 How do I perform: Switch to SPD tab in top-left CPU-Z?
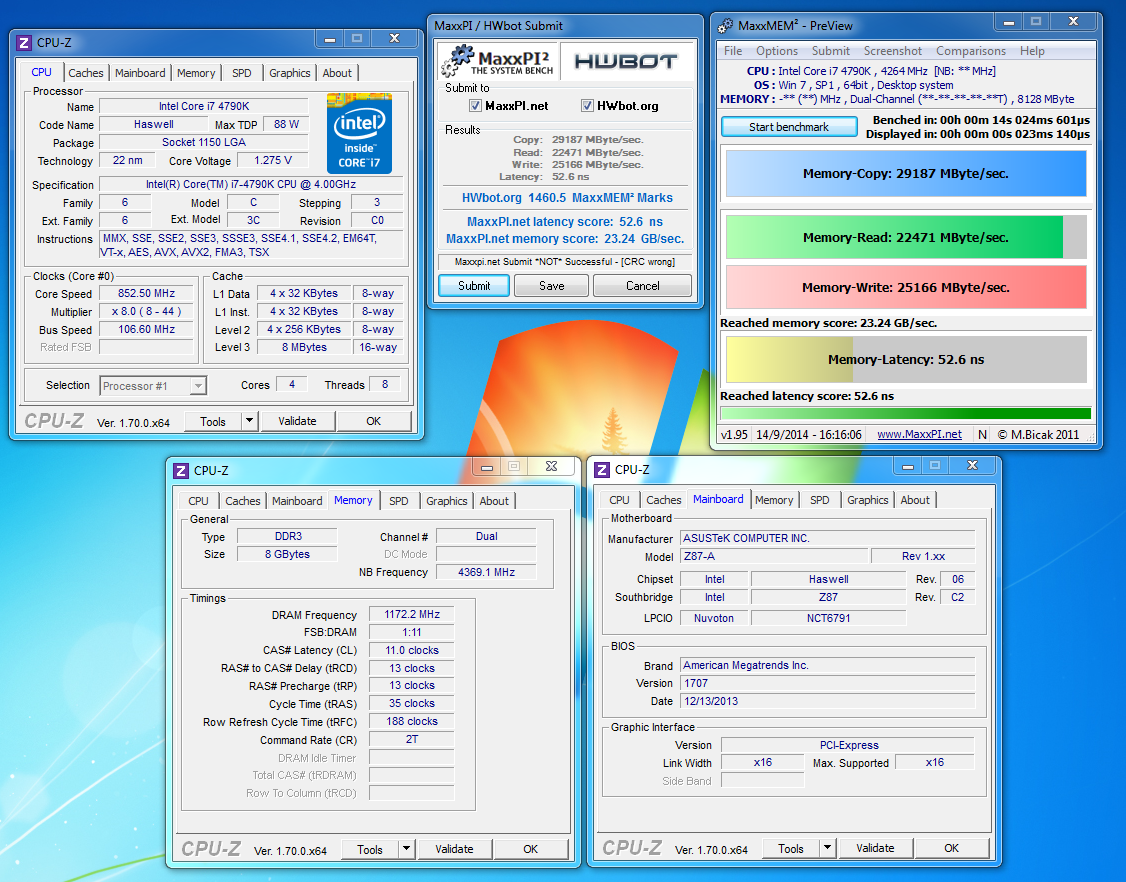(x=242, y=73)
